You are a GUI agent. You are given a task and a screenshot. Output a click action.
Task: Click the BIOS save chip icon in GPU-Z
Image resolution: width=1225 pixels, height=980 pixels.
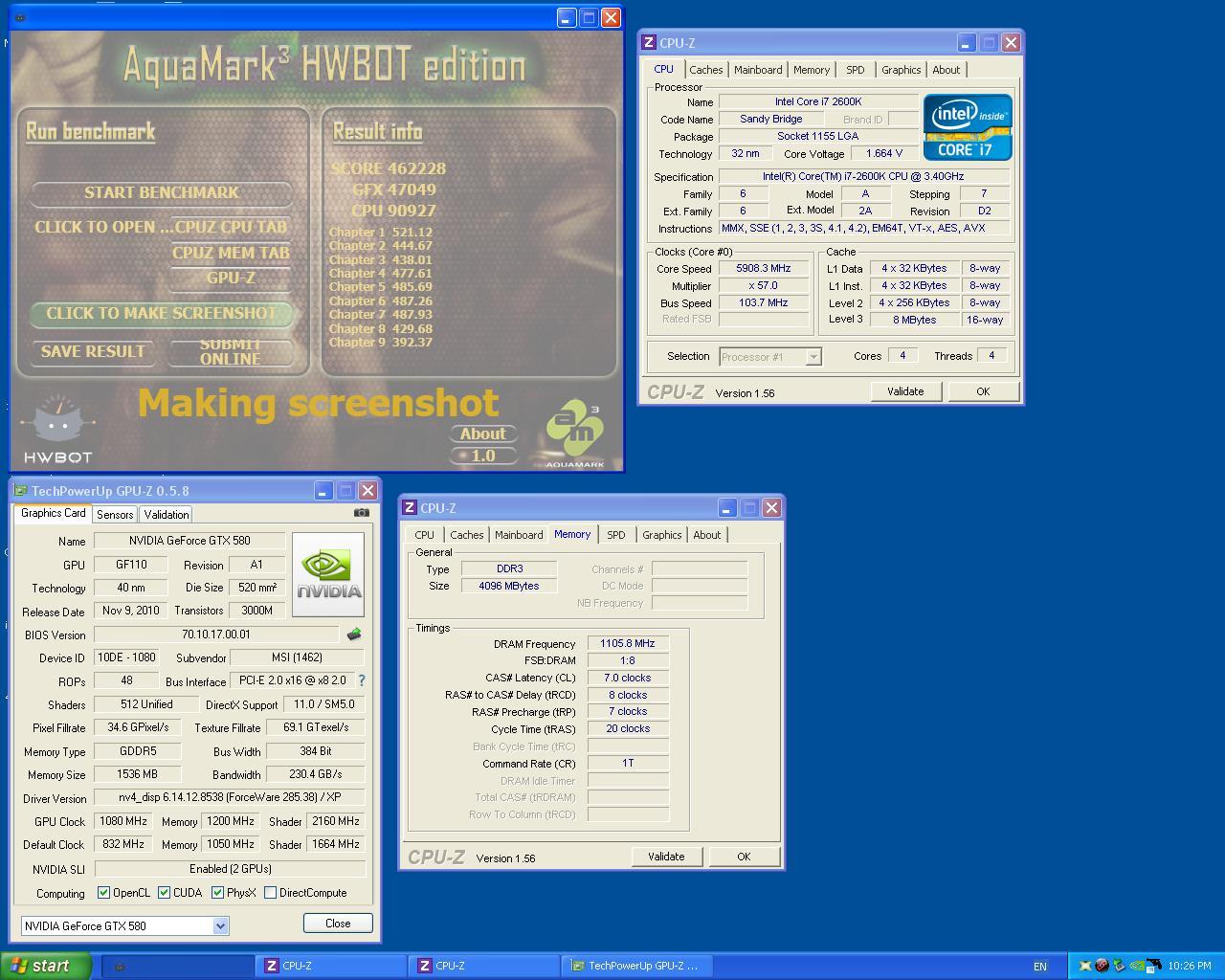click(354, 634)
